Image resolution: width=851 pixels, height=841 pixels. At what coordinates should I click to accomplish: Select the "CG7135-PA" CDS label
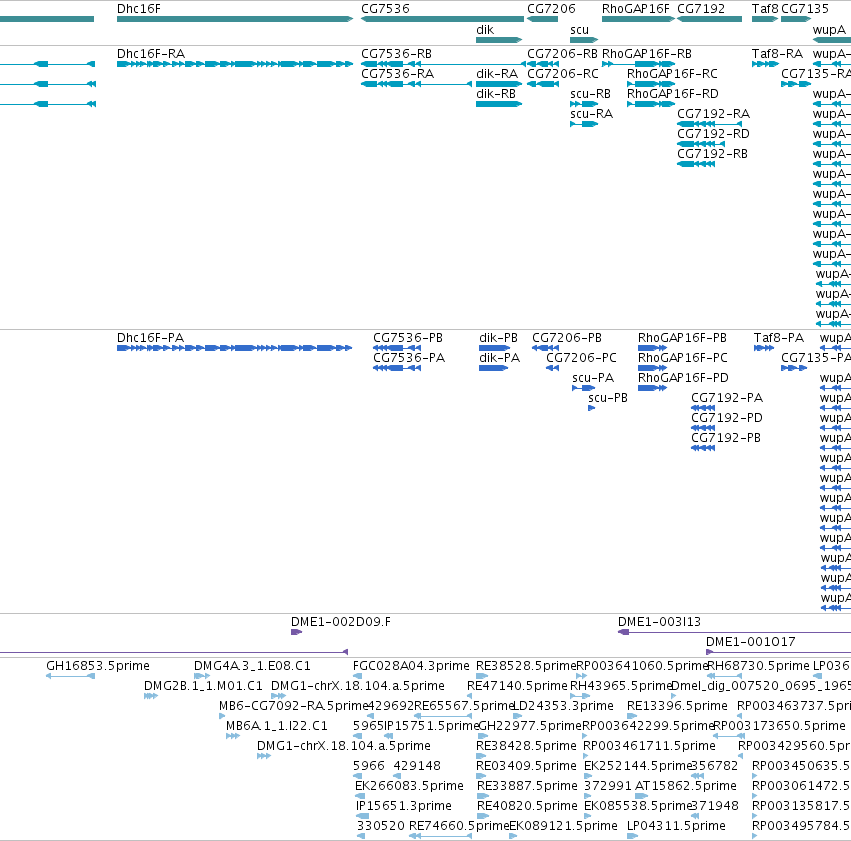[x=816, y=358]
